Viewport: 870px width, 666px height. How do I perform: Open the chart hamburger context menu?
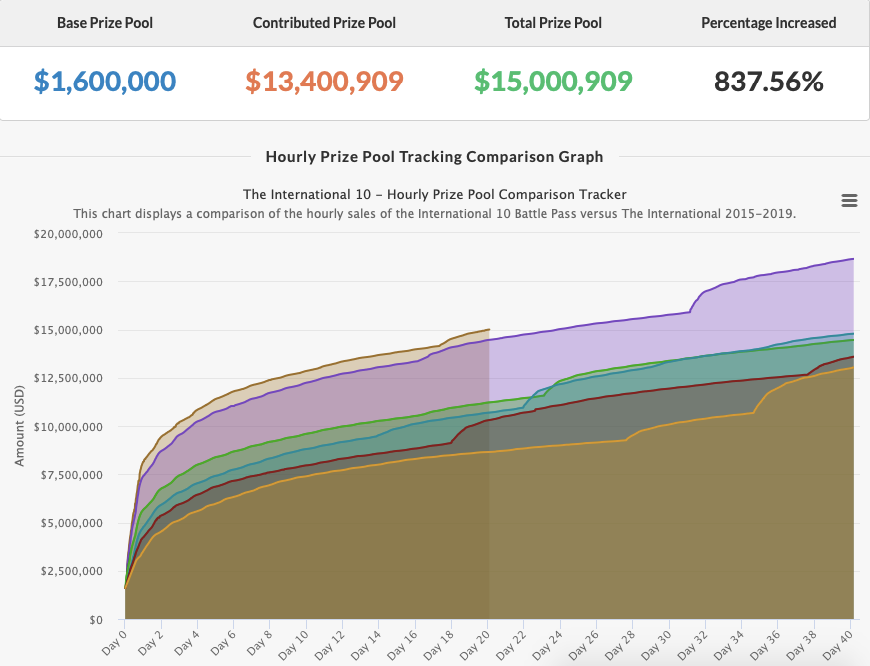click(849, 200)
